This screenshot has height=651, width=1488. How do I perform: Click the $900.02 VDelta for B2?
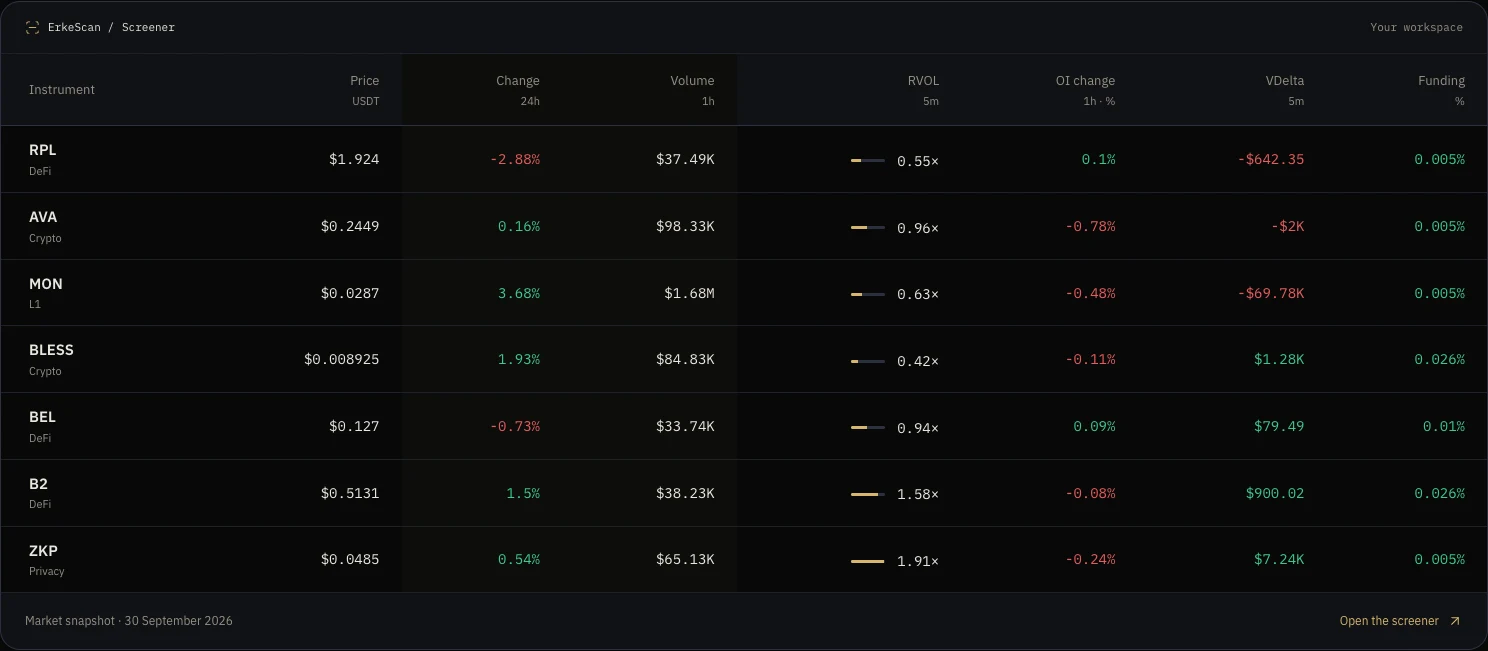1275,493
